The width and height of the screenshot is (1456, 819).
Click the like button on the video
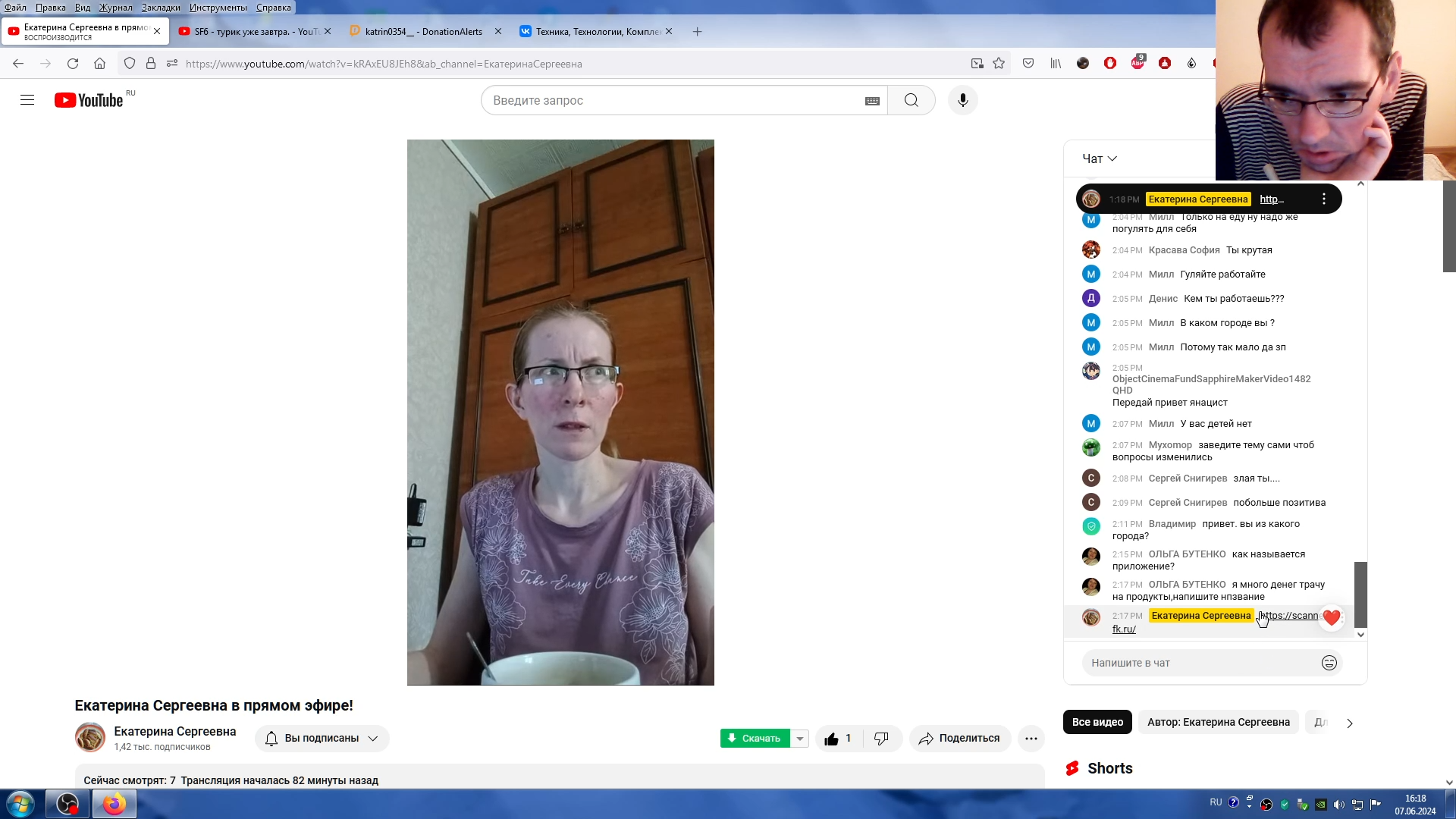(x=831, y=738)
